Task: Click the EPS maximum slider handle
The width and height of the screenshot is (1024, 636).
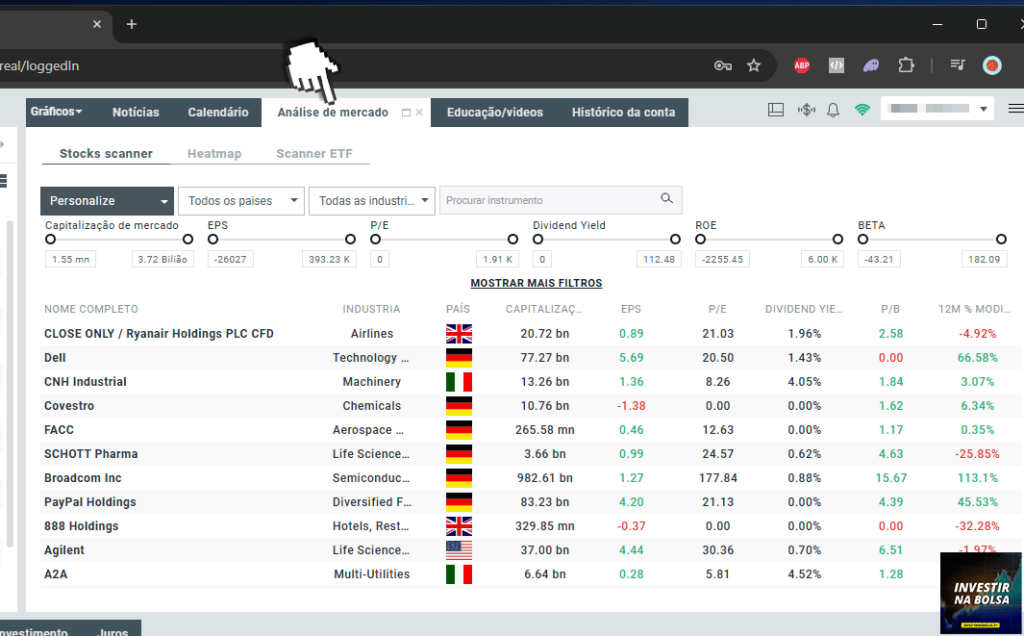Action: pyautogui.click(x=350, y=240)
